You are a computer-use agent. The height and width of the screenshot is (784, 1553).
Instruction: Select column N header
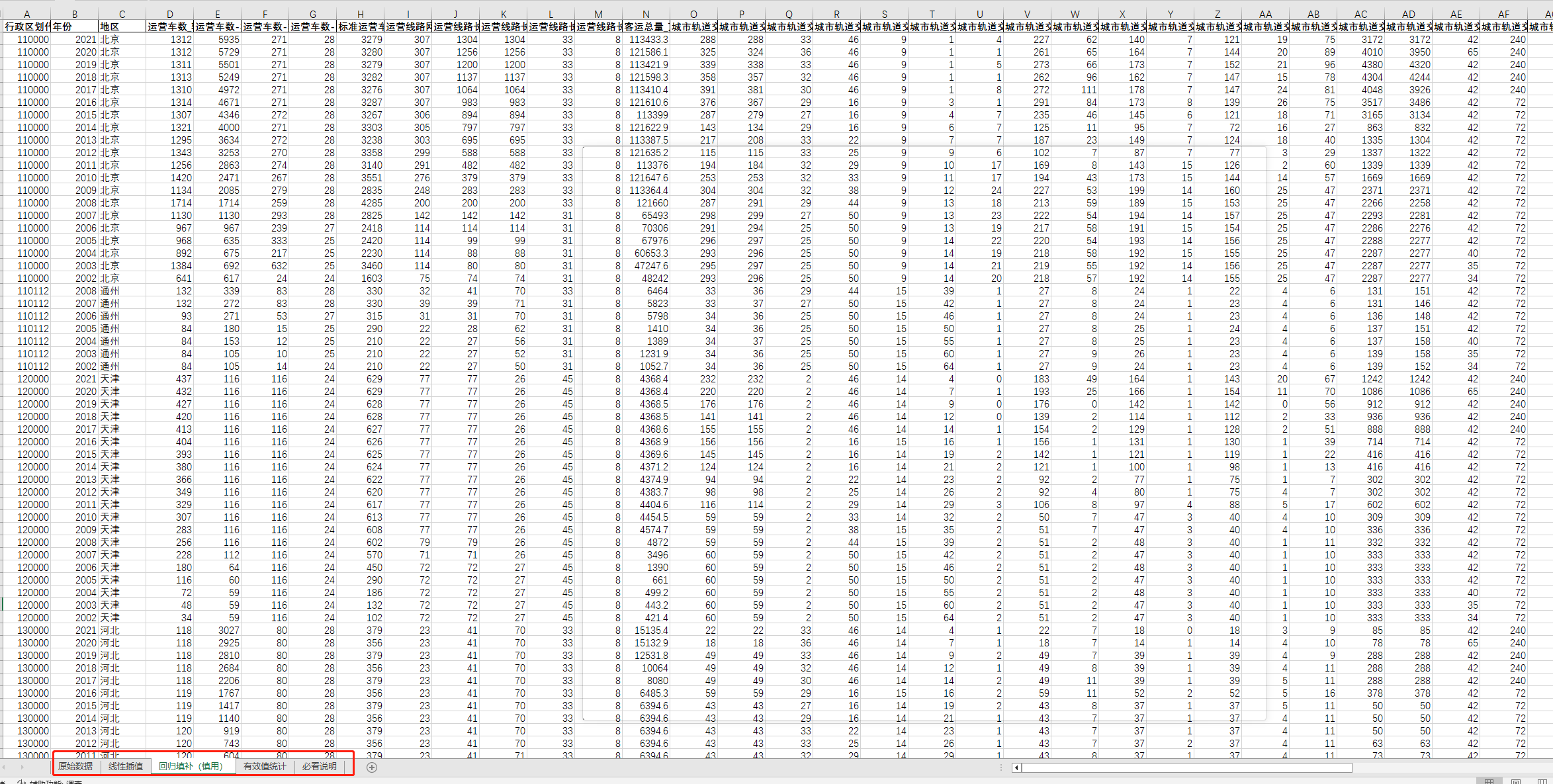click(x=646, y=14)
